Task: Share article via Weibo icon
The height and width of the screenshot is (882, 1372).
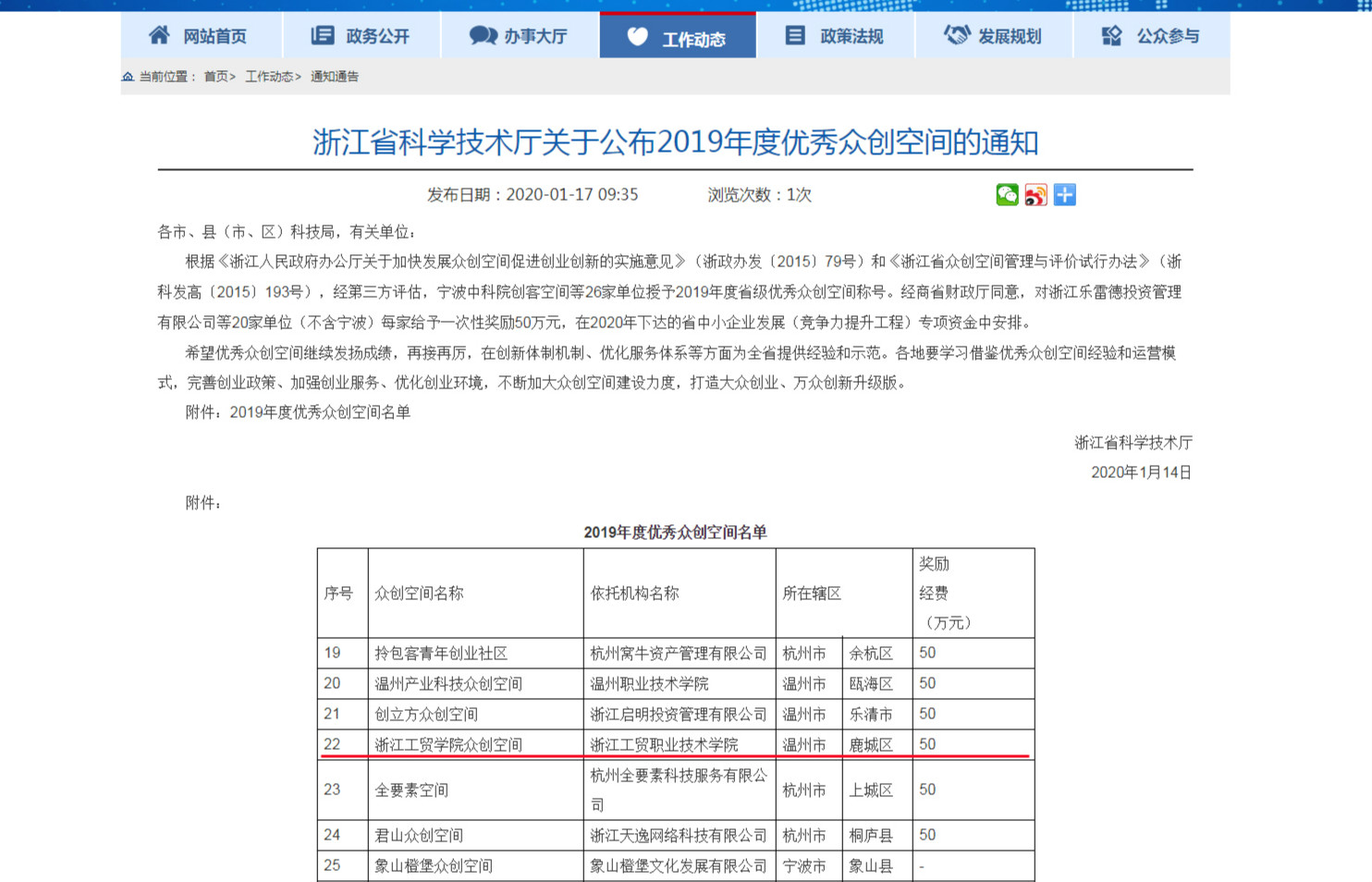Action: 1035,195
